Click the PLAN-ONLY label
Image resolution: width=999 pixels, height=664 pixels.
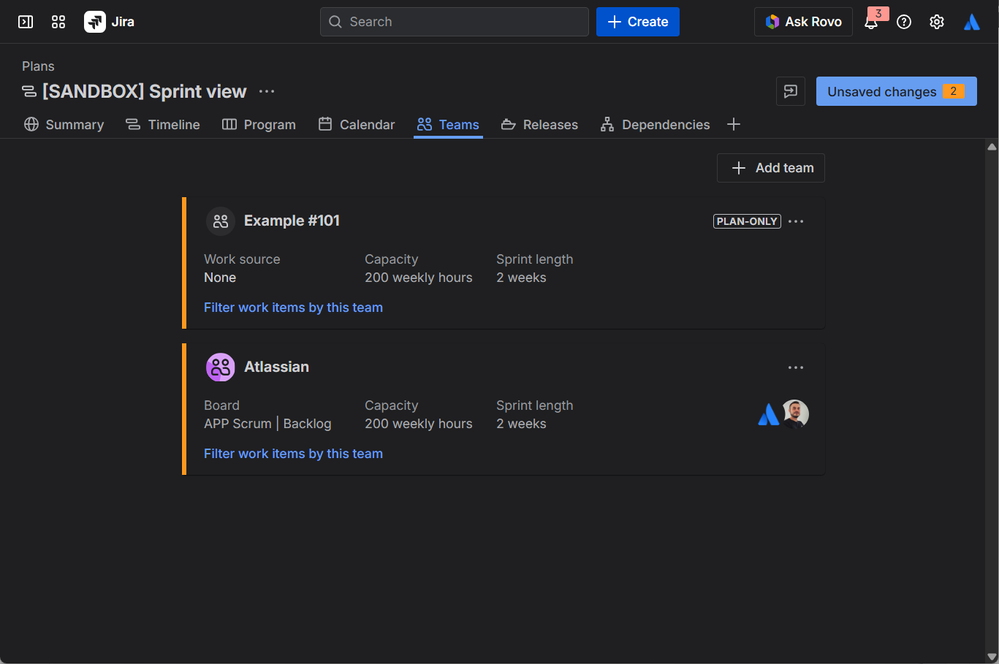[x=747, y=221]
